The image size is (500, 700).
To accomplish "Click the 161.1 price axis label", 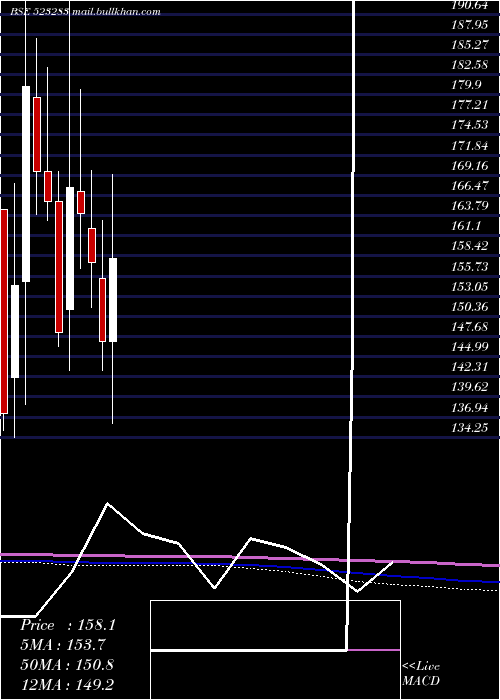I will pyautogui.click(x=467, y=226).
